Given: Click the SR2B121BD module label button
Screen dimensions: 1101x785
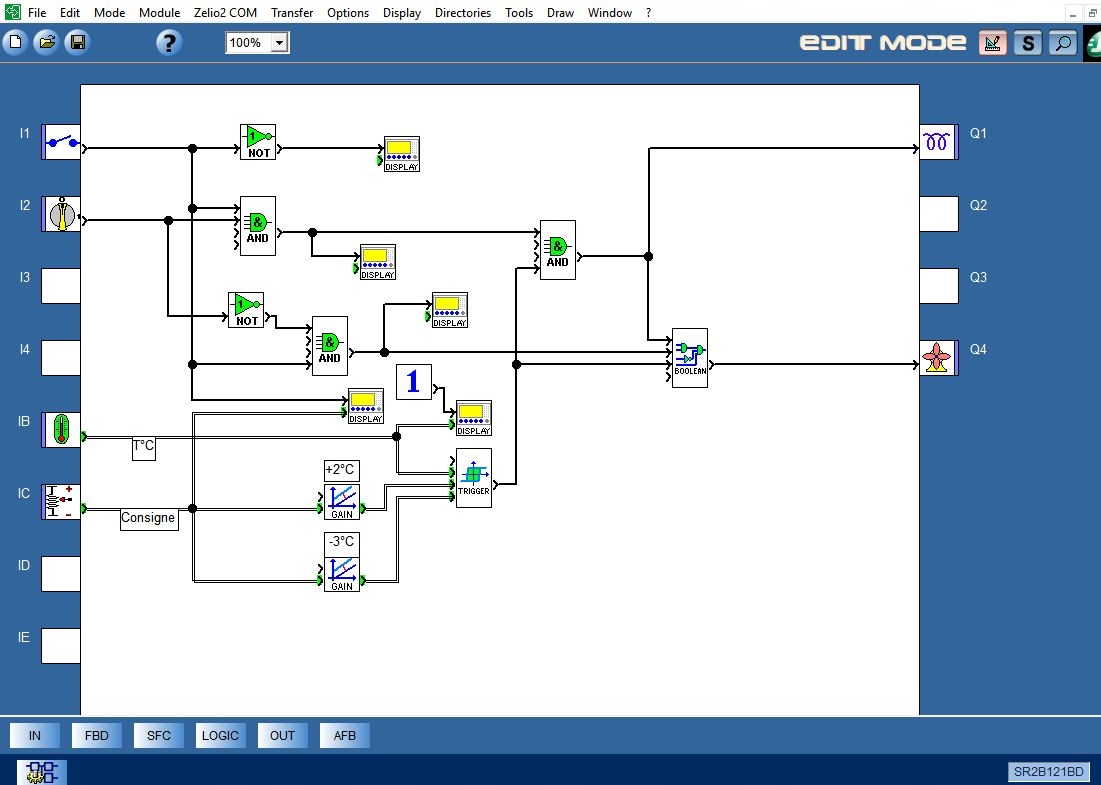Looking at the screenshot, I should [x=1048, y=771].
